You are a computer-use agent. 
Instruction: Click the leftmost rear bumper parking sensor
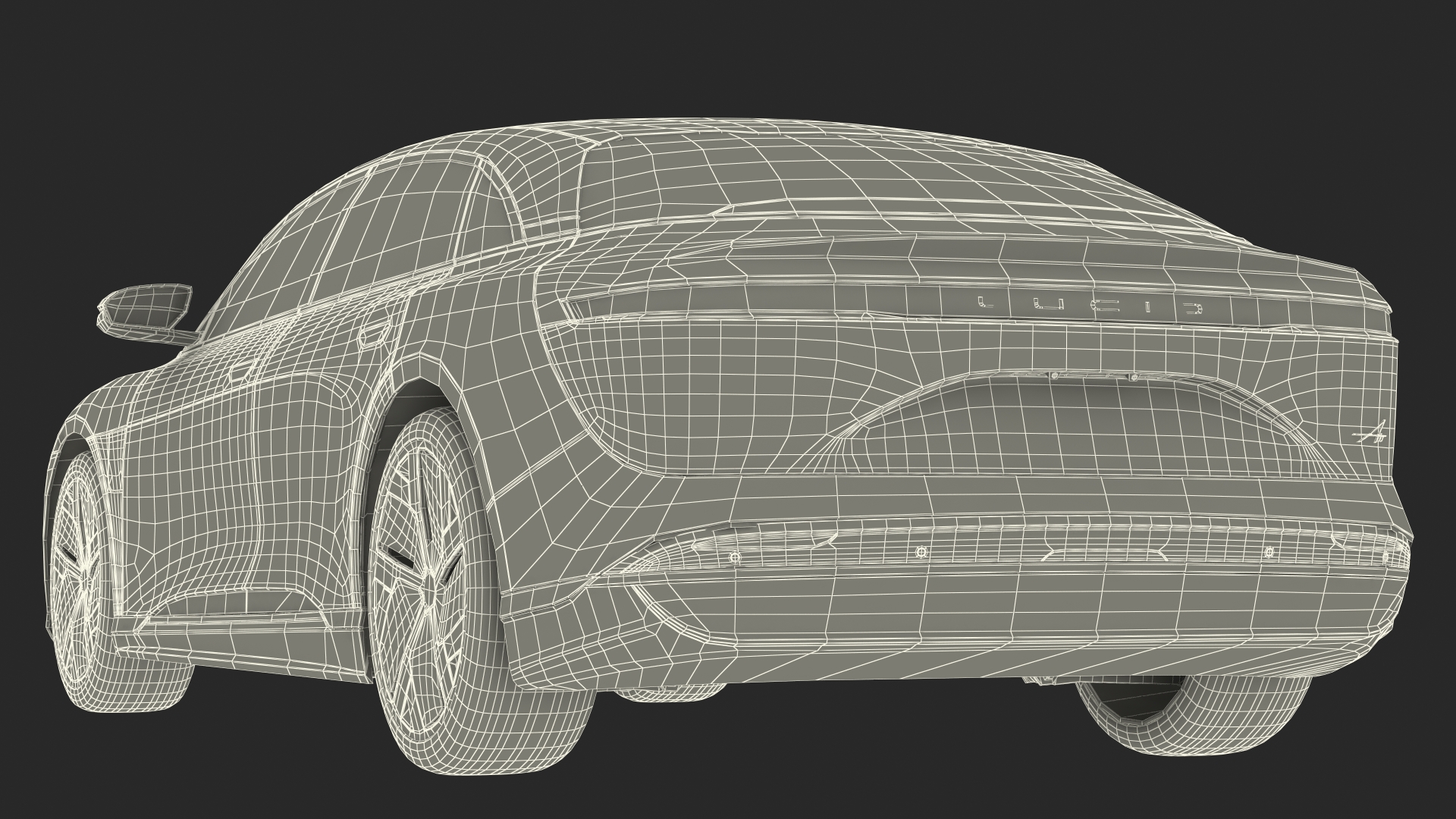pos(733,557)
